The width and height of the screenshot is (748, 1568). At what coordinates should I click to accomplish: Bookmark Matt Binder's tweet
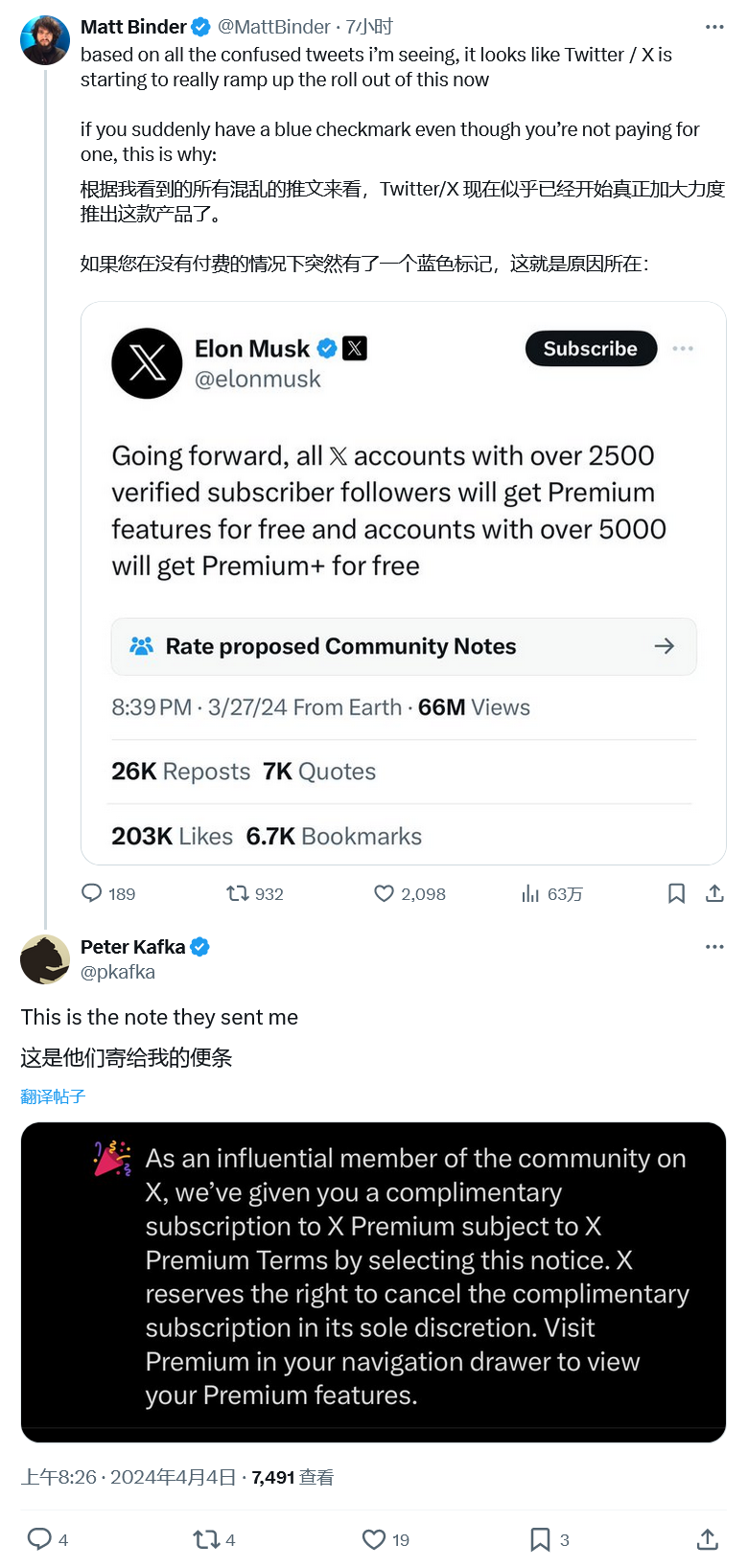click(676, 893)
